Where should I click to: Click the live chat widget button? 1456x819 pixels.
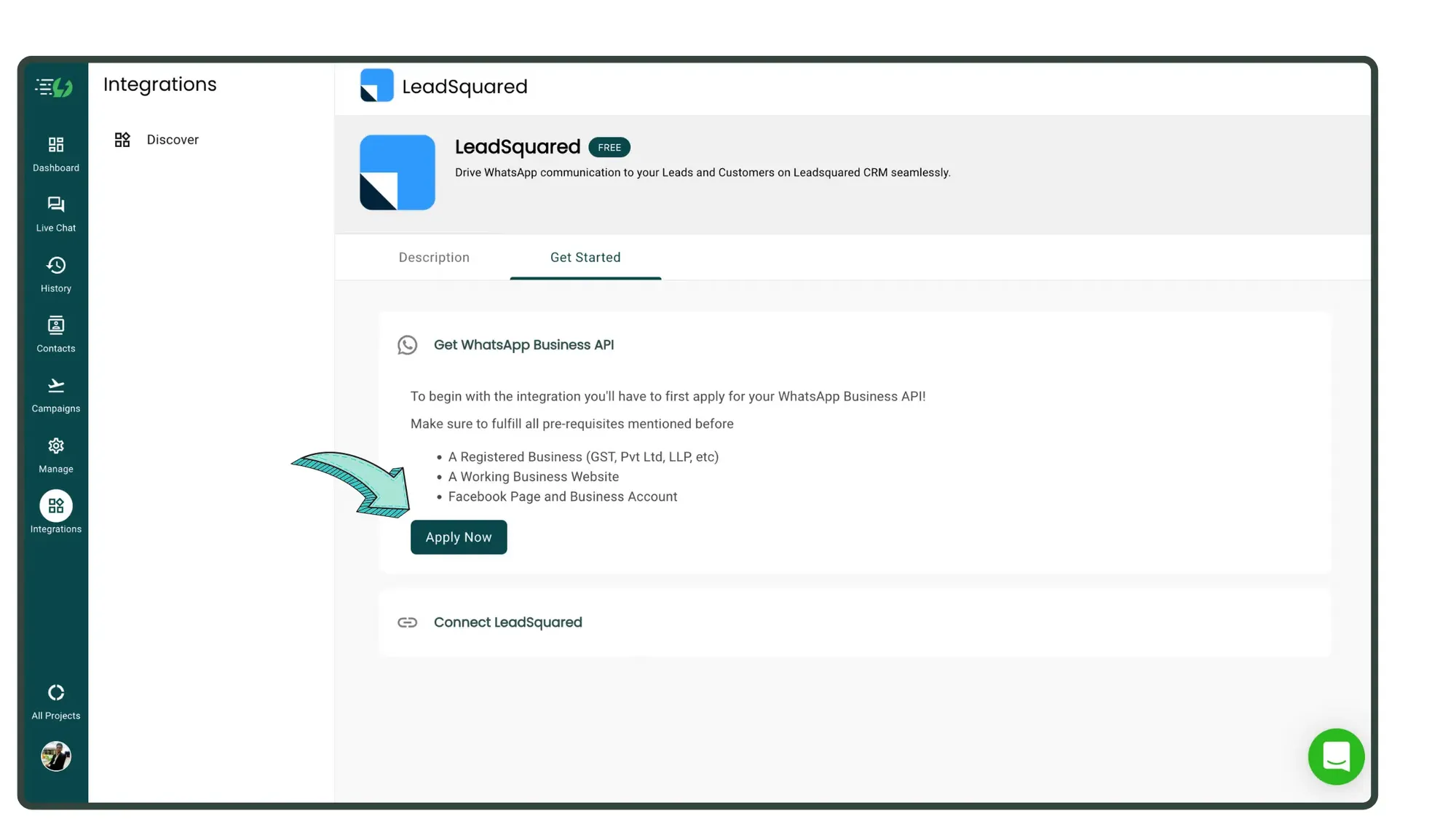click(x=1337, y=757)
